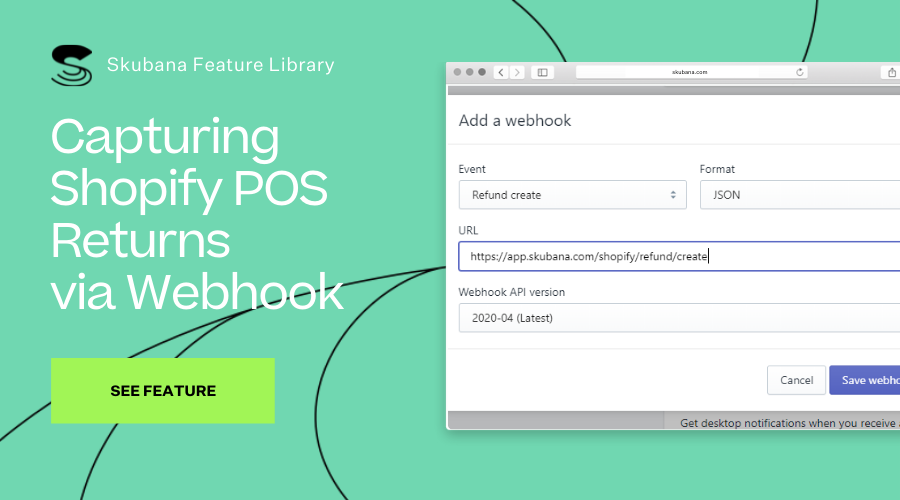The height and width of the screenshot is (500, 900).
Task: Open the browser share icon
Action: (891, 72)
